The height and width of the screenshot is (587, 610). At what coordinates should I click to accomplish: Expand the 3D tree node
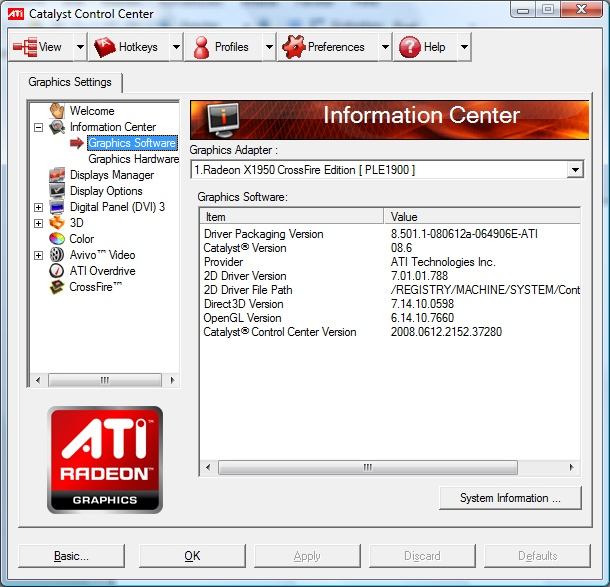tap(39, 223)
